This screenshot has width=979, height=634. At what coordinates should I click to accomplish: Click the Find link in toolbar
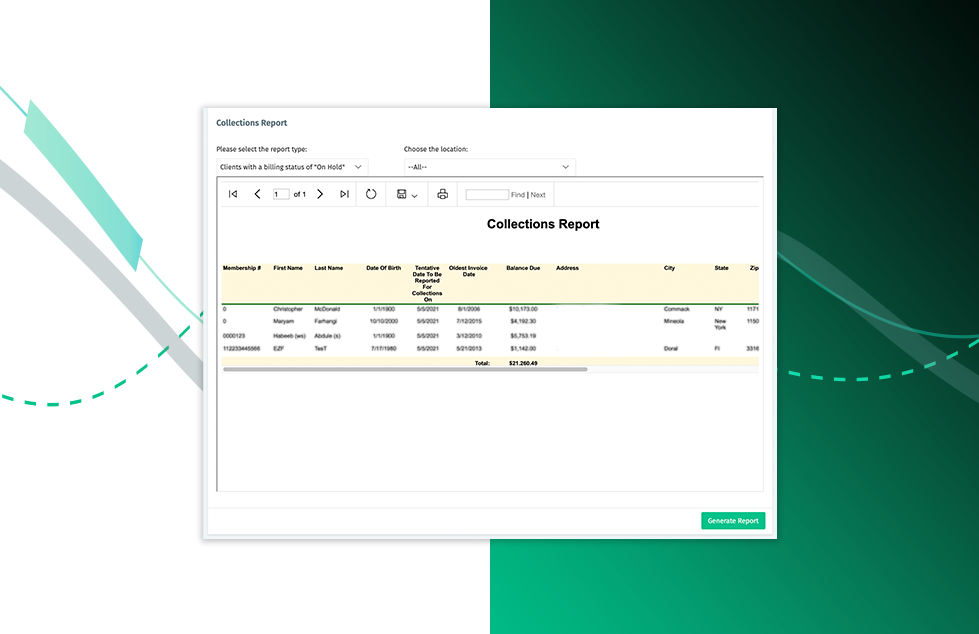click(517, 195)
